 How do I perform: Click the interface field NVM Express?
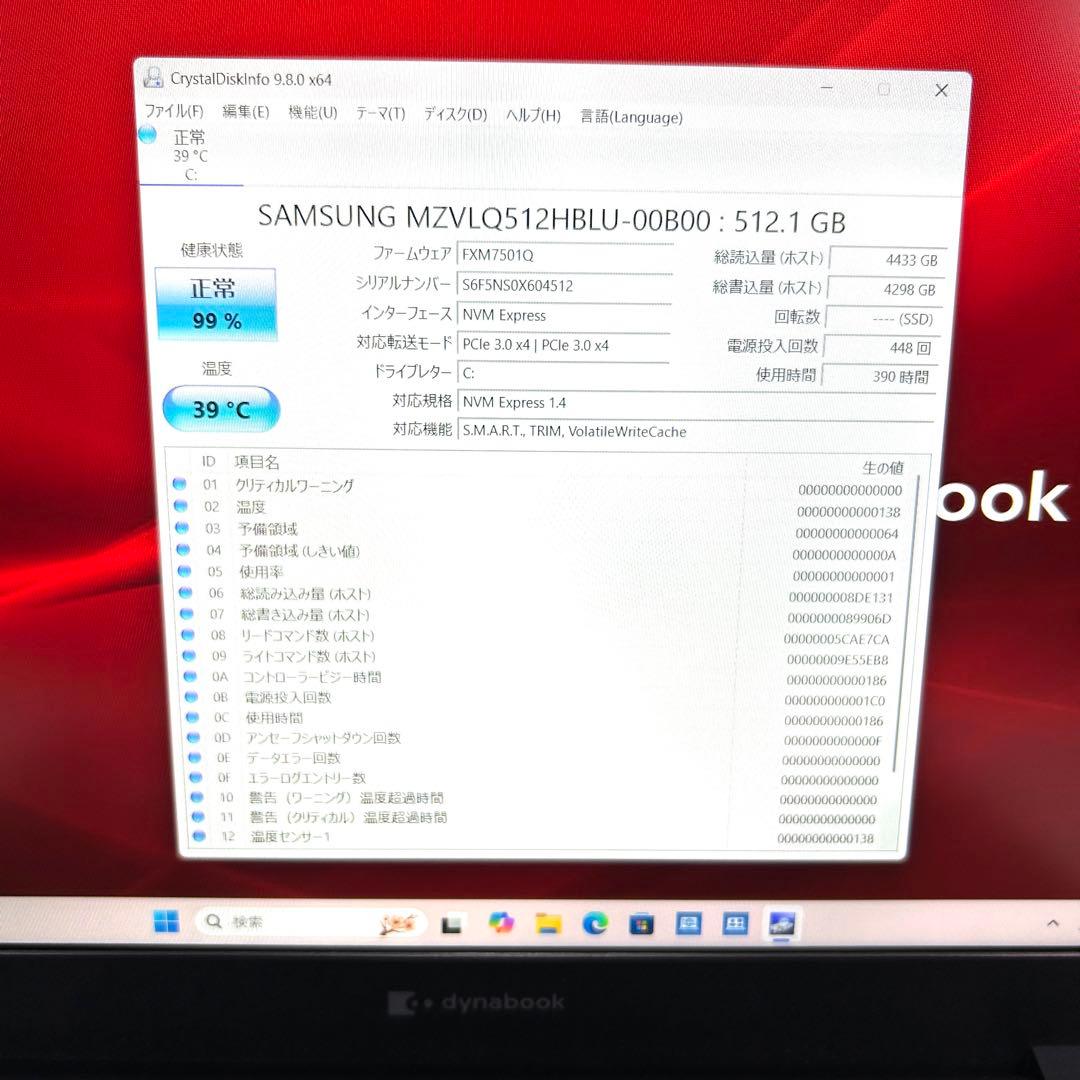[x=564, y=315]
